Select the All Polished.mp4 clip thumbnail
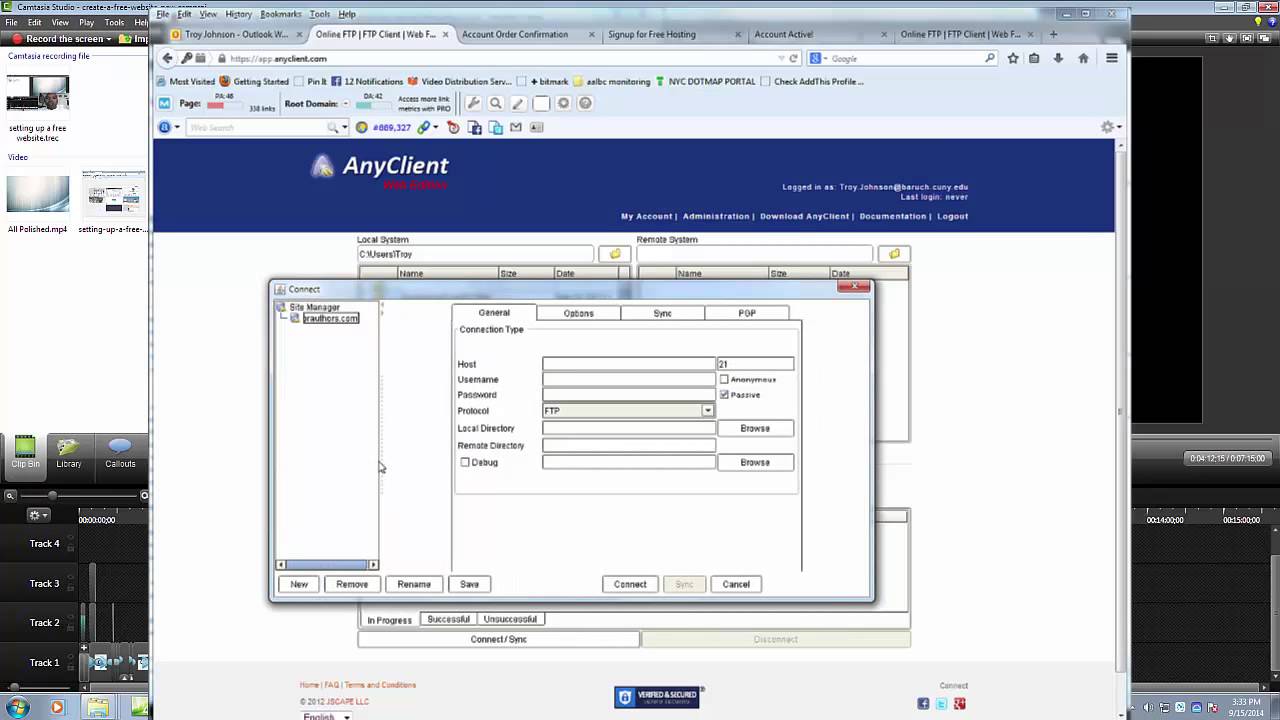The height and width of the screenshot is (720, 1280). 38,194
